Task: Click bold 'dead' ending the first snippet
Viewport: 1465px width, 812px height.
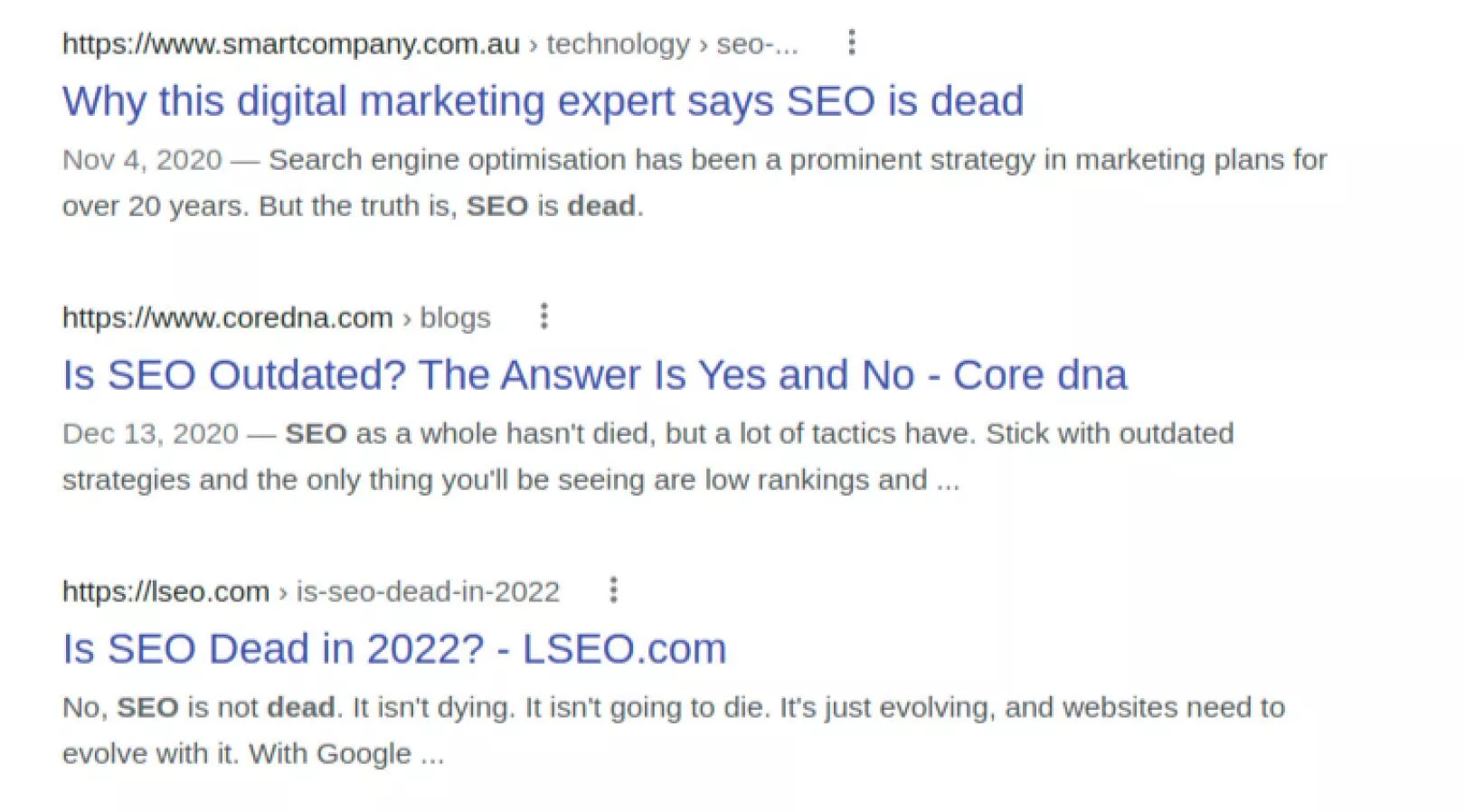Action: (x=601, y=206)
